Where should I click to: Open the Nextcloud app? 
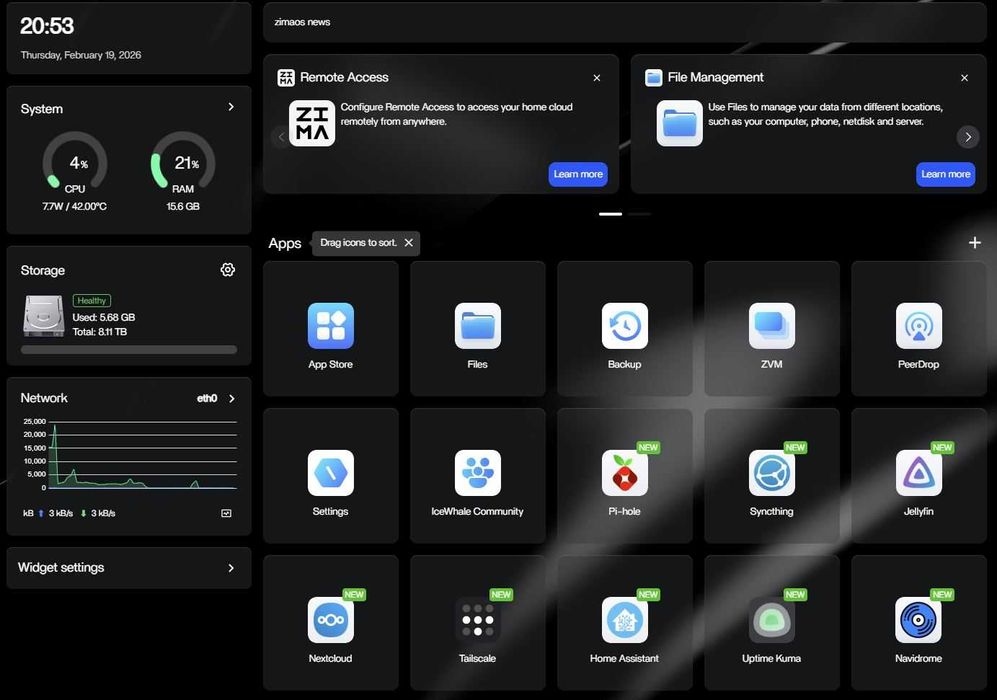[x=331, y=620]
